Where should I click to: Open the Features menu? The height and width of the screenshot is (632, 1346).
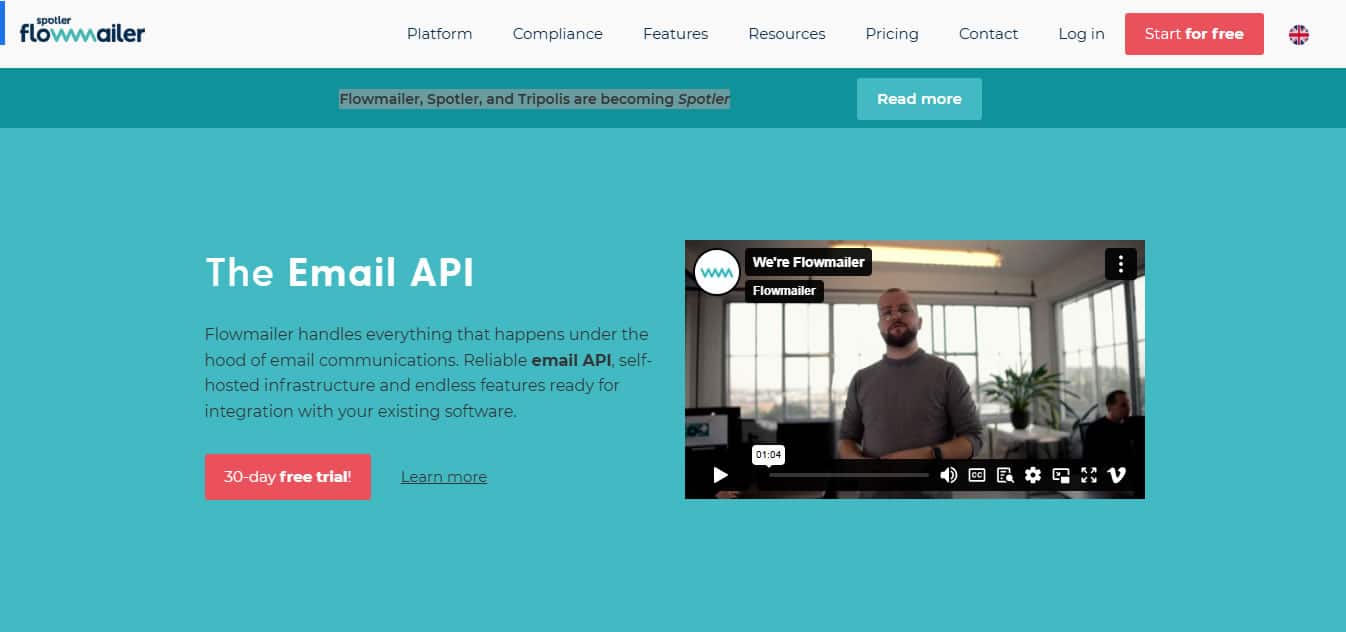[x=675, y=34]
